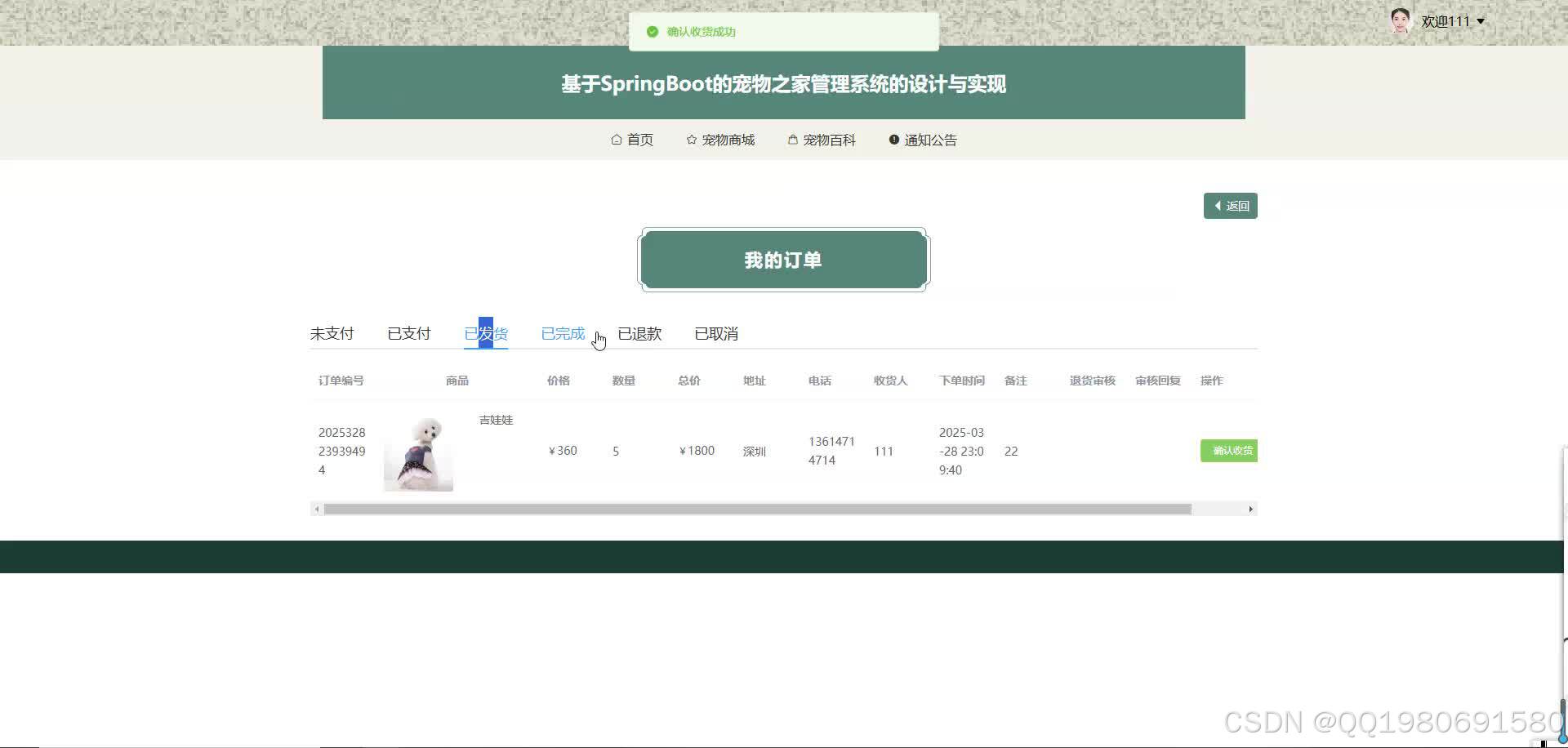The image size is (1568, 748).
Task: Open the 已取消 orders tab
Action: click(715, 333)
